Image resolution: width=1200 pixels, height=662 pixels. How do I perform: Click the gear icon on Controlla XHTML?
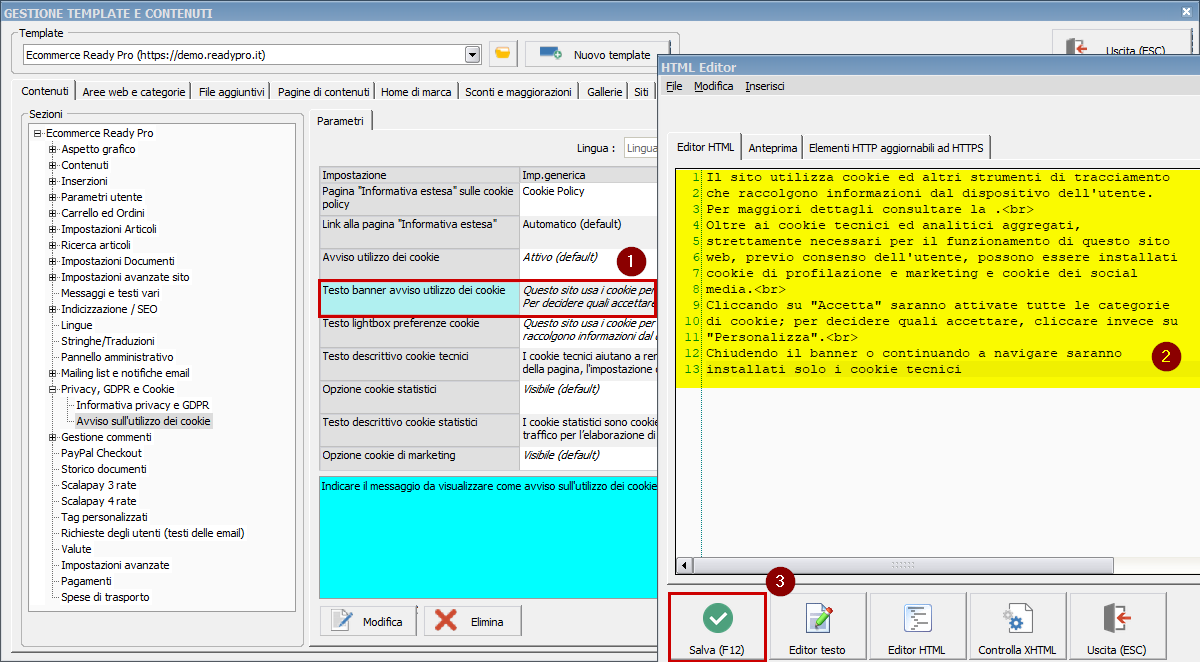[1017, 618]
